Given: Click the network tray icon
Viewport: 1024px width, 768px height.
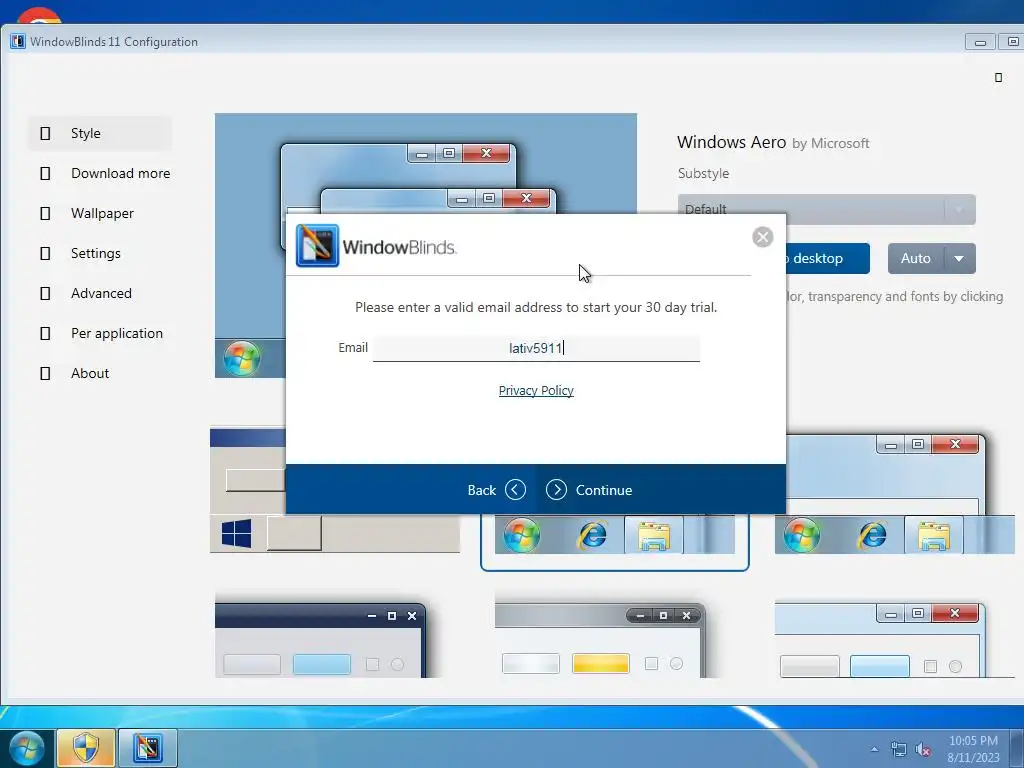Looking at the screenshot, I should 899,750.
